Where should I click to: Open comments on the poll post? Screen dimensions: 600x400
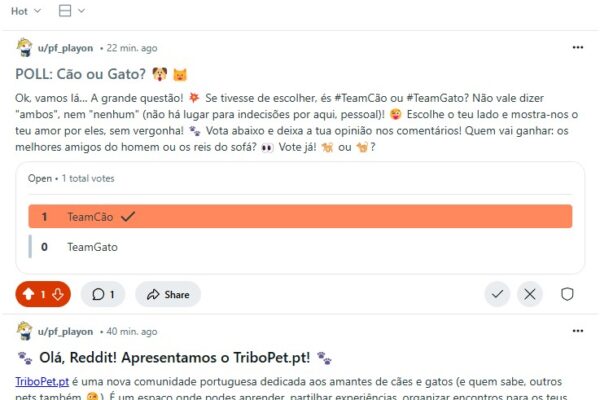(x=103, y=294)
